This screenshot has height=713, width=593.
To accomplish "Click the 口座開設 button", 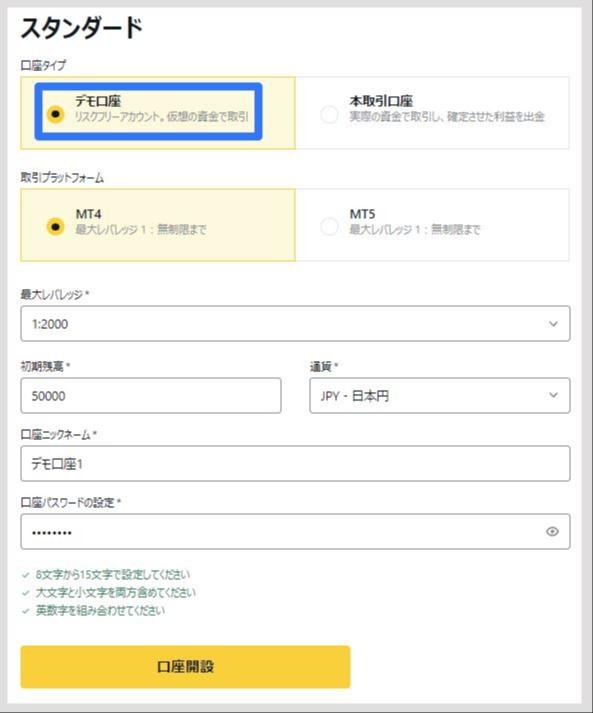I will (186, 667).
